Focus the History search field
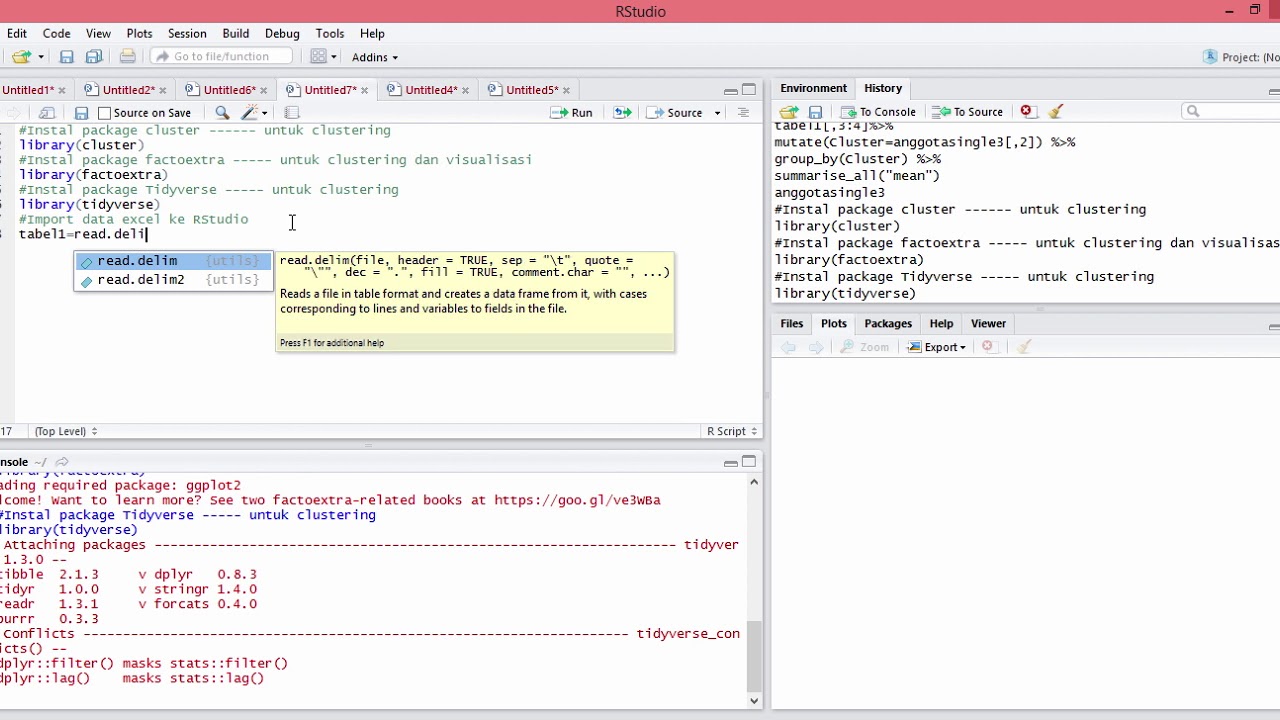1280x720 pixels. [x=1230, y=112]
